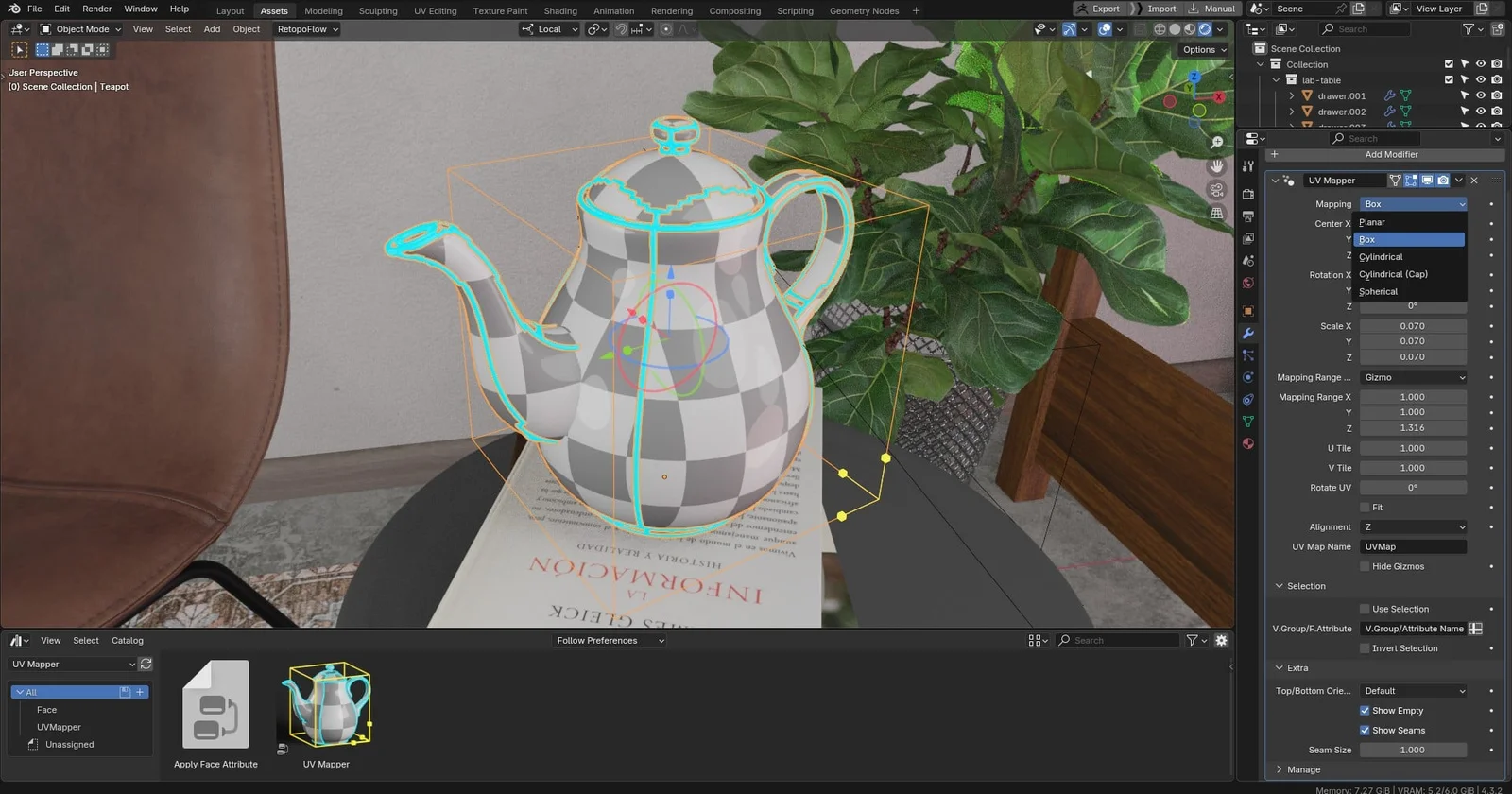The image size is (1512, 794).
Task: Select rendered viewport shading
Action: (x=1205, y=29)
